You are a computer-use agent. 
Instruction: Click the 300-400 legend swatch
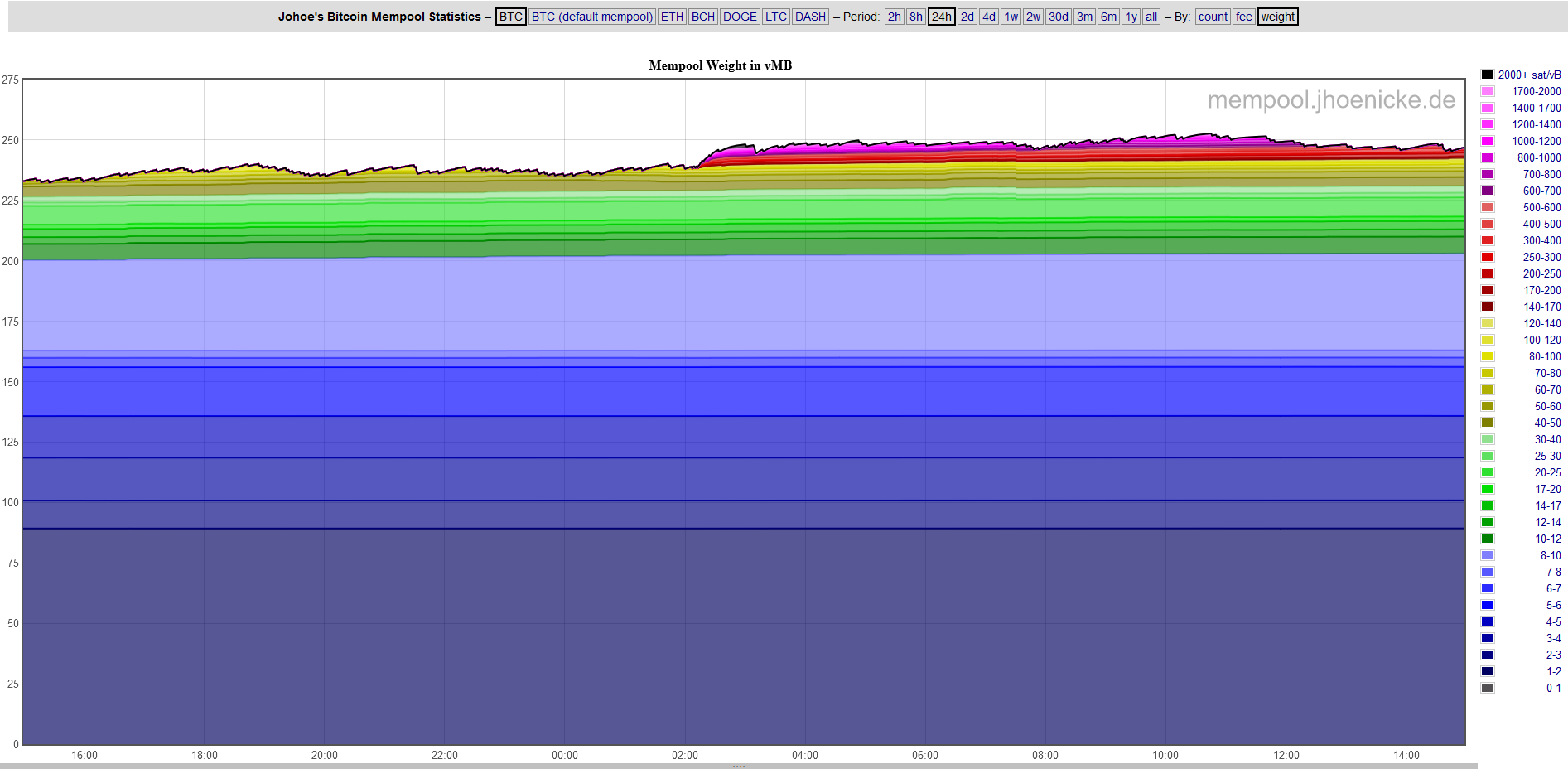pyautogui.click(x=1488, y=240)
